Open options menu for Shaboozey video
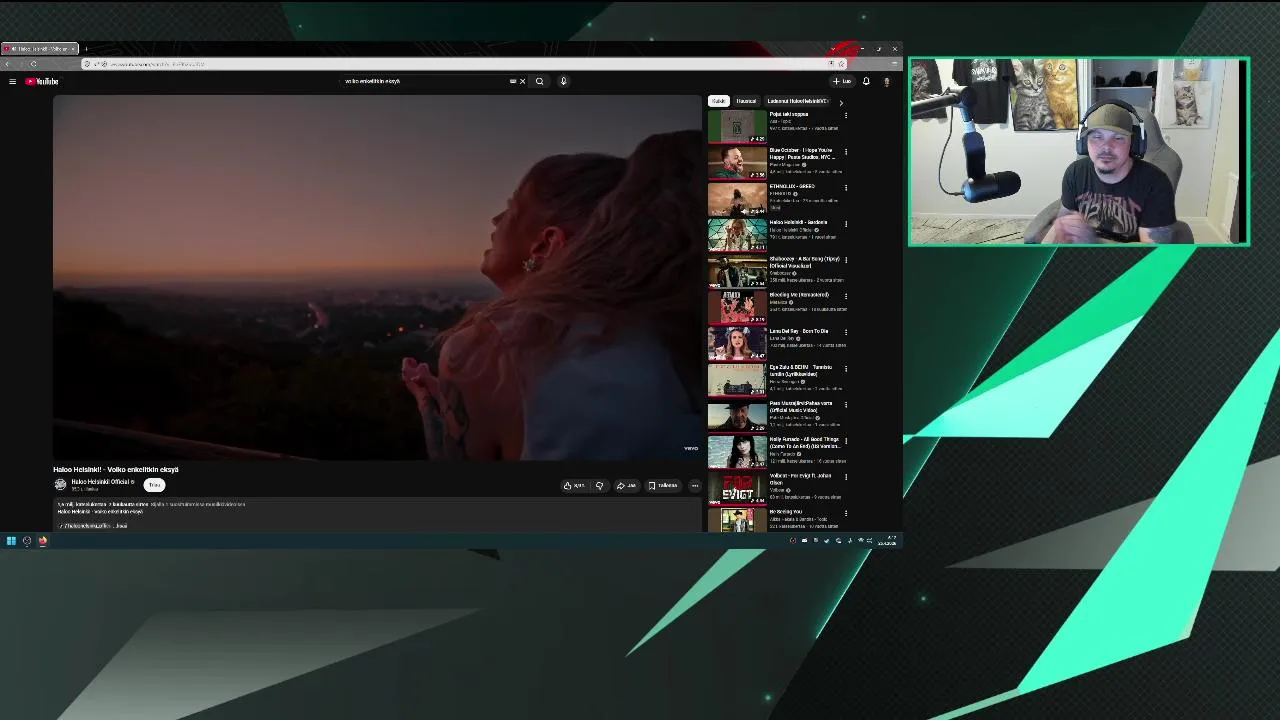Screen dimensions: 1280x720 point(846,260)
